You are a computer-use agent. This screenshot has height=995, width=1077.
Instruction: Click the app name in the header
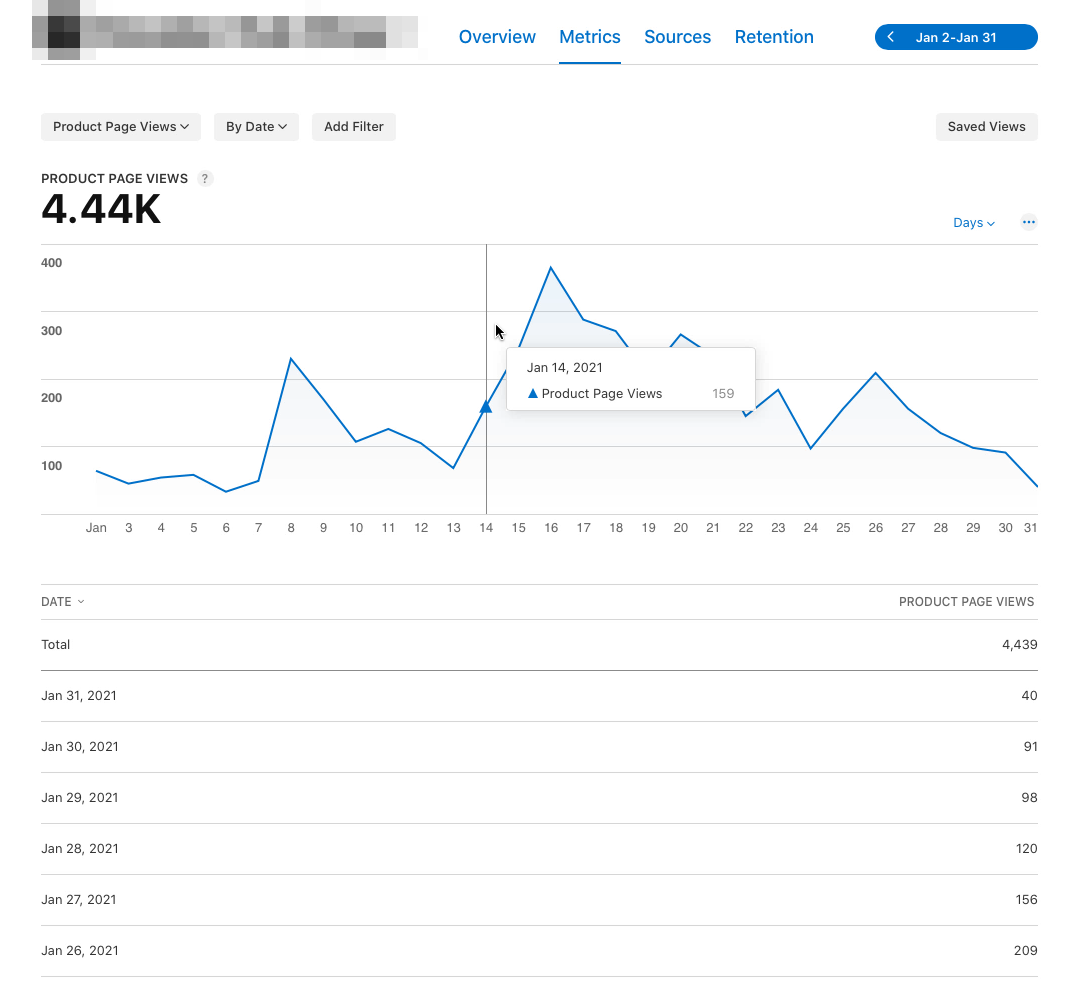click(x=225, y=30)
